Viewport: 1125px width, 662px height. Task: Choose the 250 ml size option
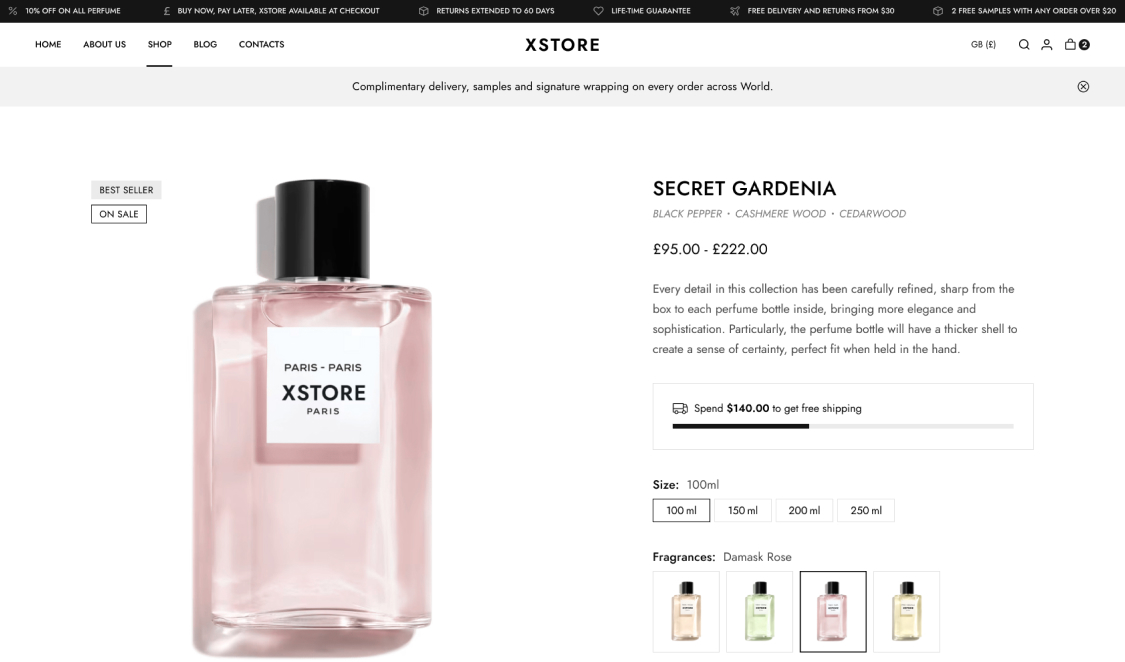(x=866, y=511)
